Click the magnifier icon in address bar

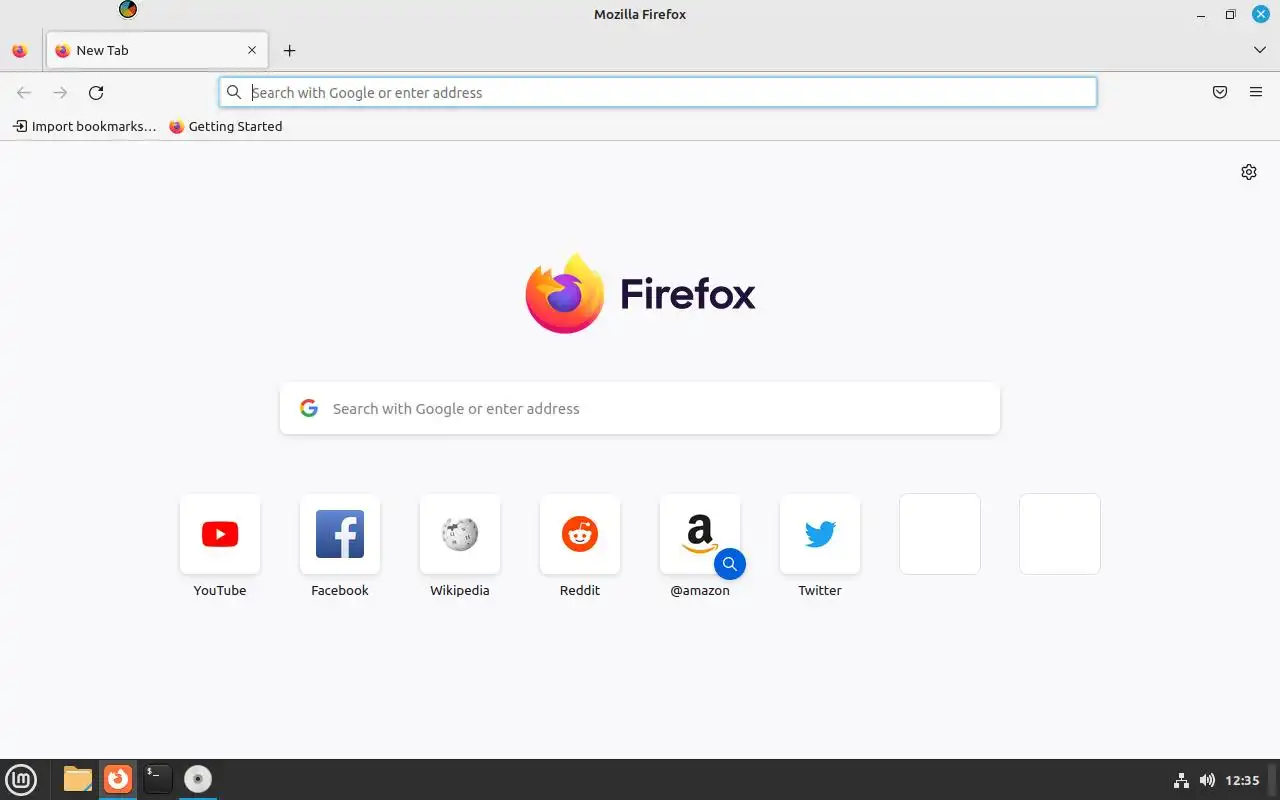tap(234, 92)
